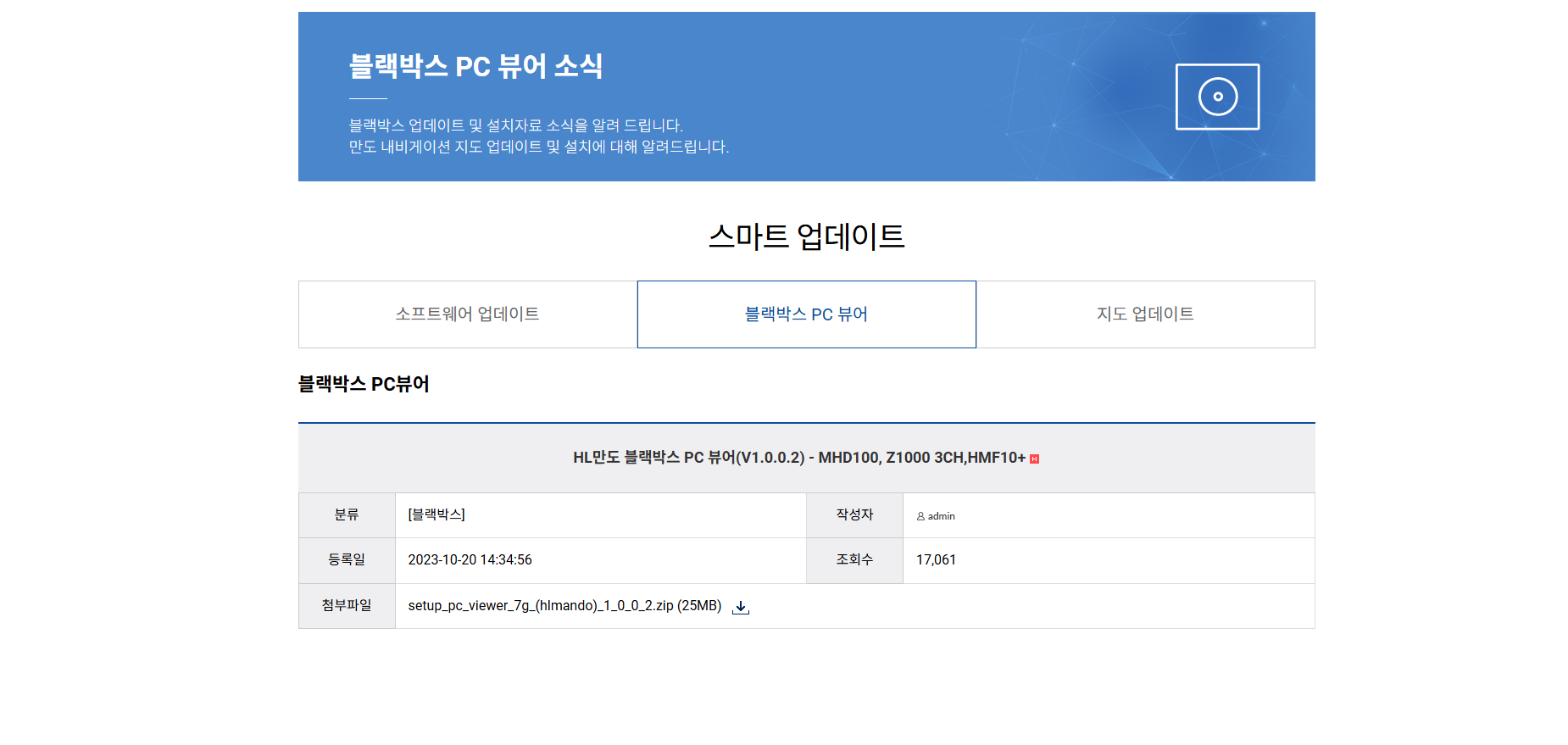Click the HL만도 블랙박스 PC 뷰어(V1.0.0.2) post title
Screen dimensions: 1568x745
[x=799, y=458]
